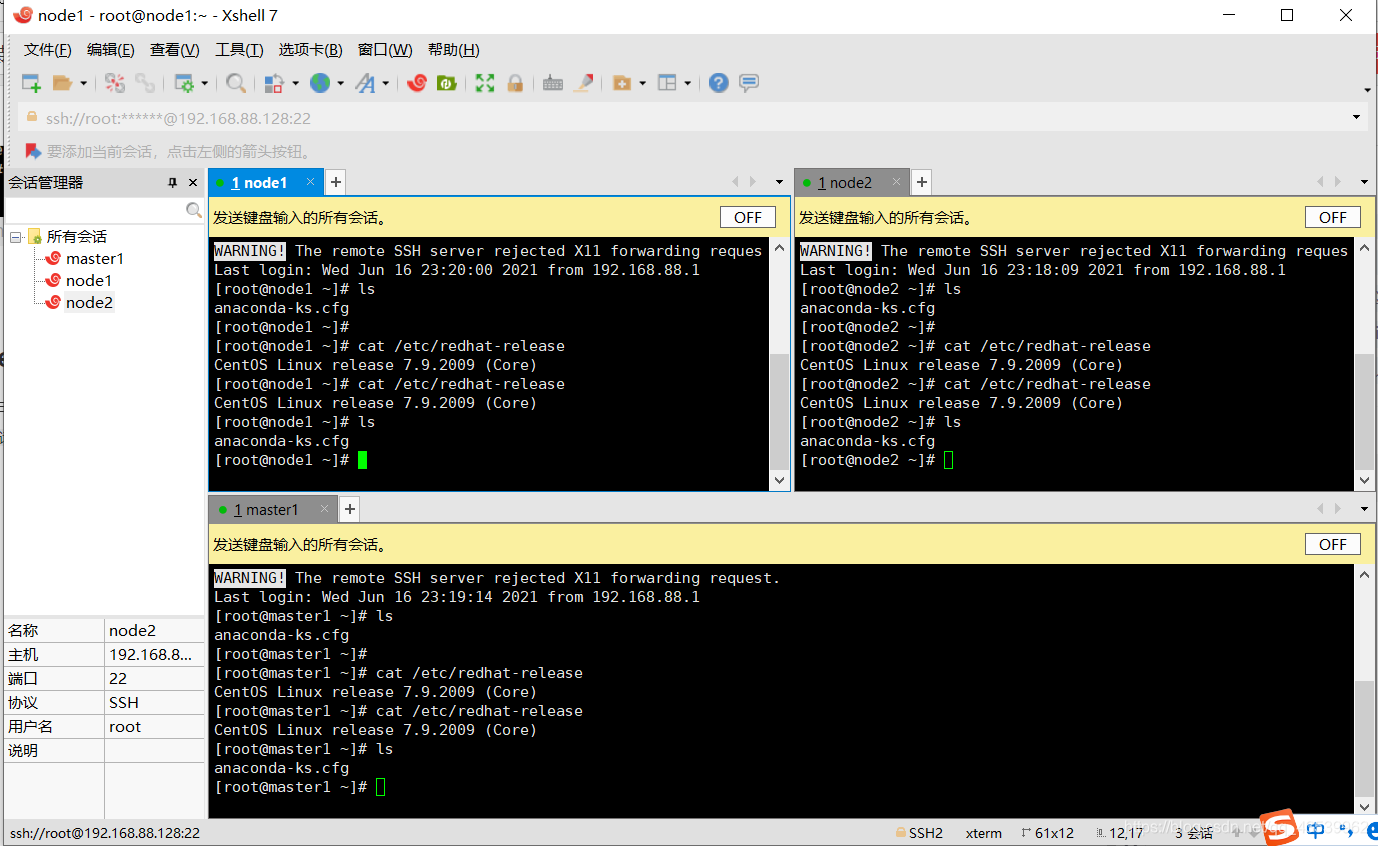Viewport: 1378px width, 846px height.
Task: Expand the address bar history dropdown
Action: (x=1356, y=117)
